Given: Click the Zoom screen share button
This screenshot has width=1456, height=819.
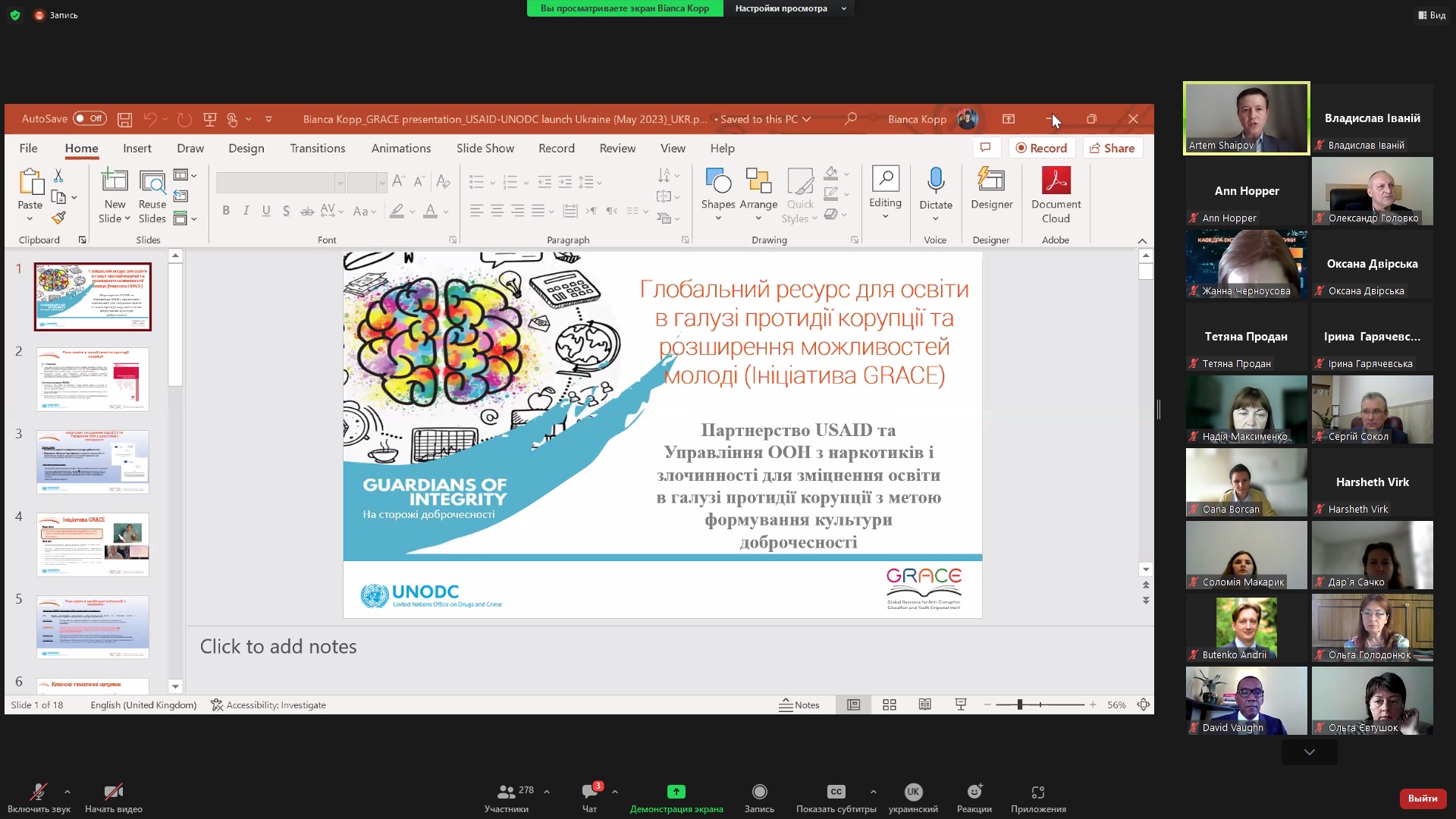Looking at the screenshot, I should pyautogui.click(x=676, y=799).
